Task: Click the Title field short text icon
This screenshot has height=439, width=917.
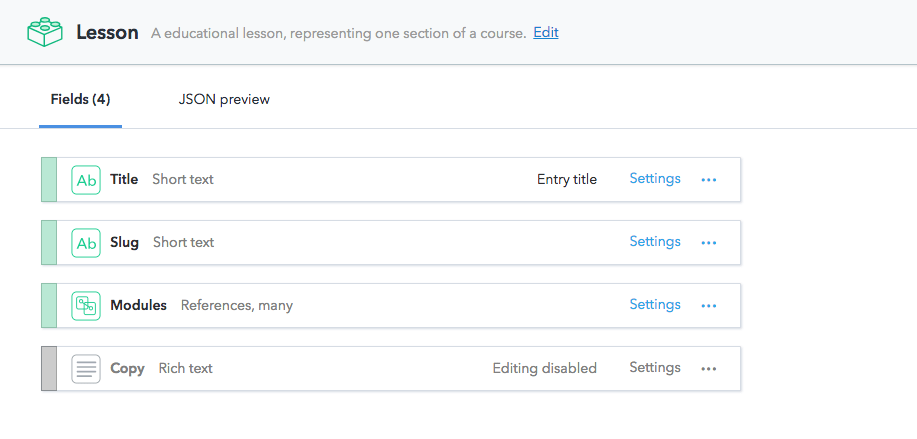Action: (x=86, y=180)
